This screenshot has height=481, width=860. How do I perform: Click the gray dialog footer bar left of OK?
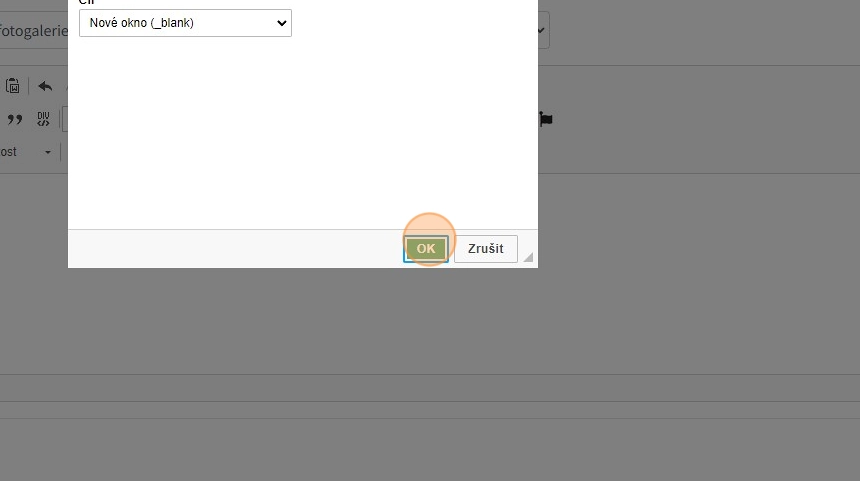[236, 248]
